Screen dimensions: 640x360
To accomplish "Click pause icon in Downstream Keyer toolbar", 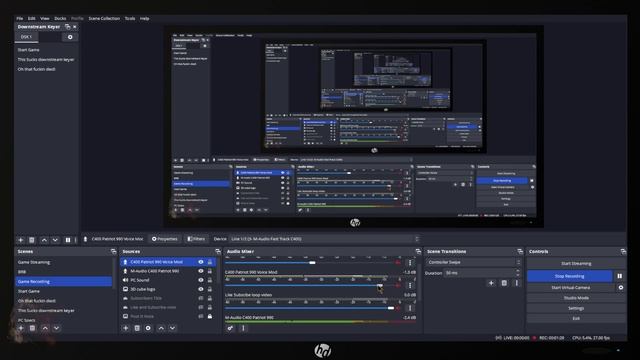I will [68, 240].
